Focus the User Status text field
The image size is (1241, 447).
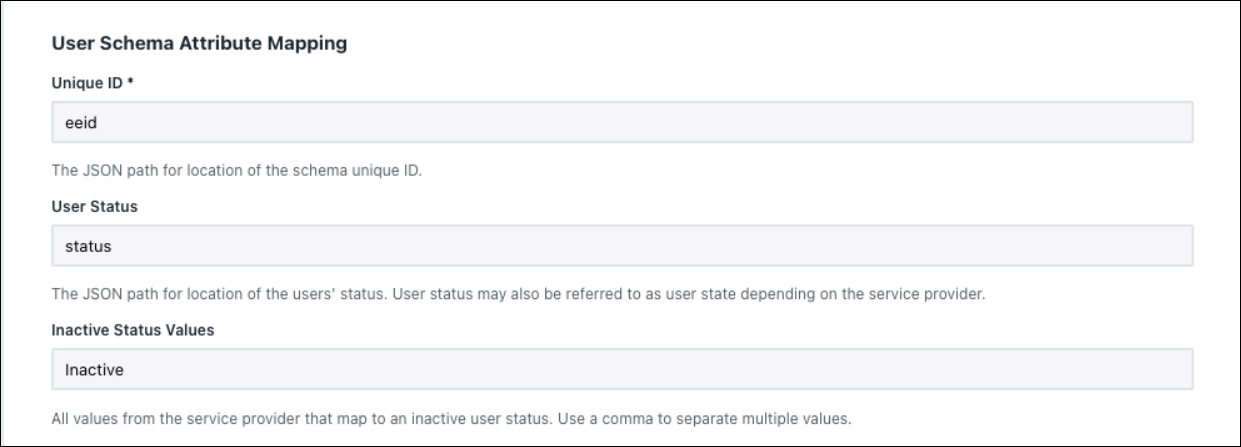coord(620,245)
